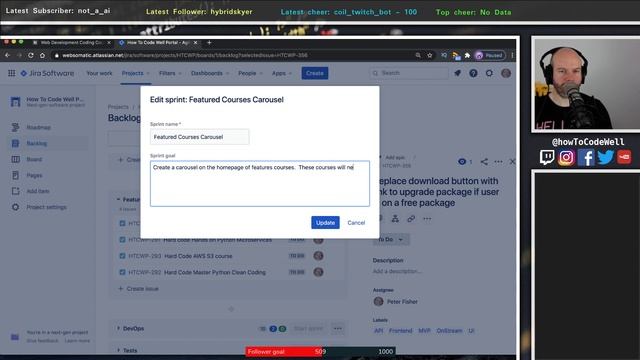Open Your work menu
640x360 pixels.
click(99, 73)
